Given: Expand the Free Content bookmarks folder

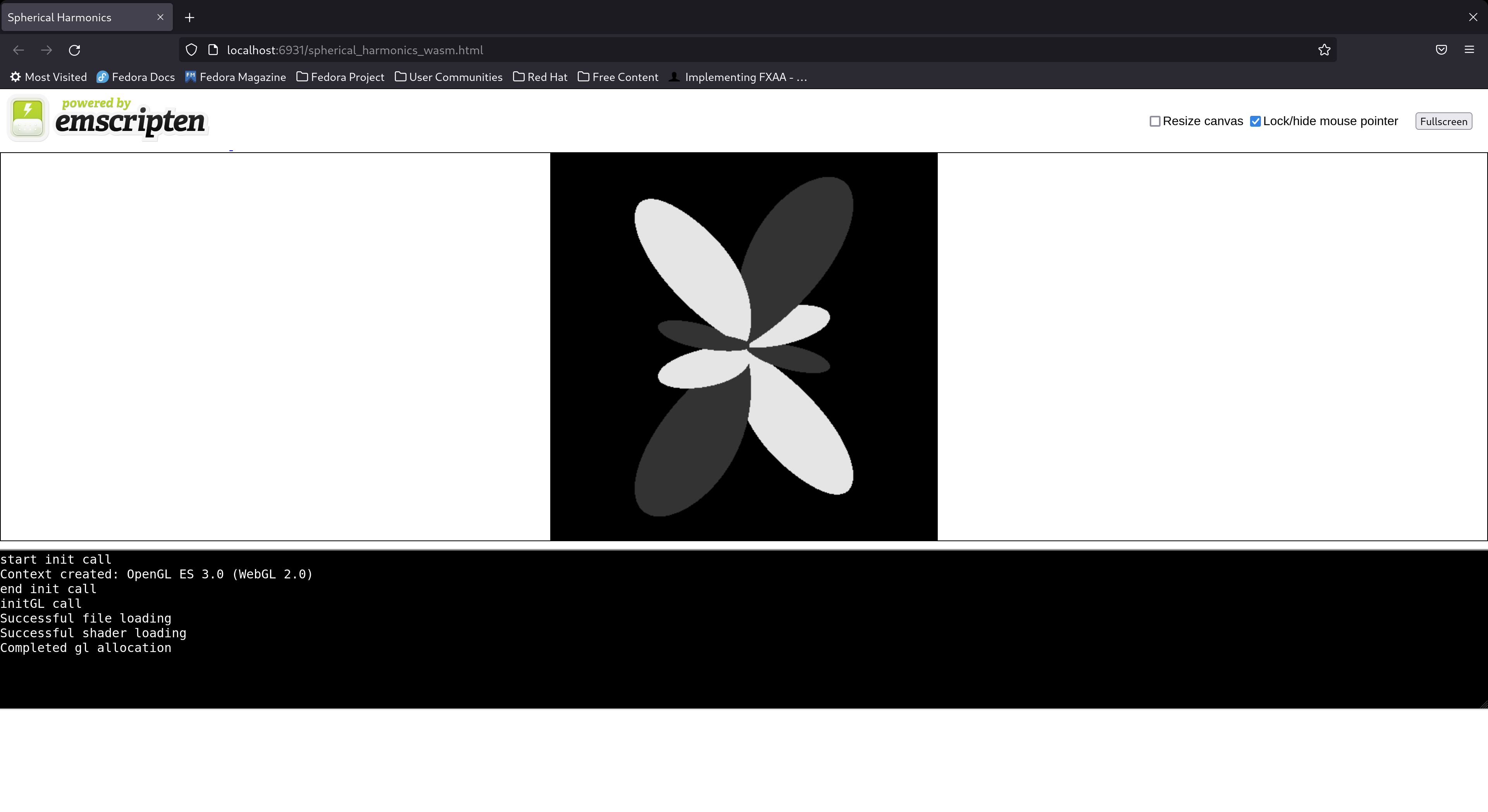Looking at the screenshot, I should coord(618,77).
